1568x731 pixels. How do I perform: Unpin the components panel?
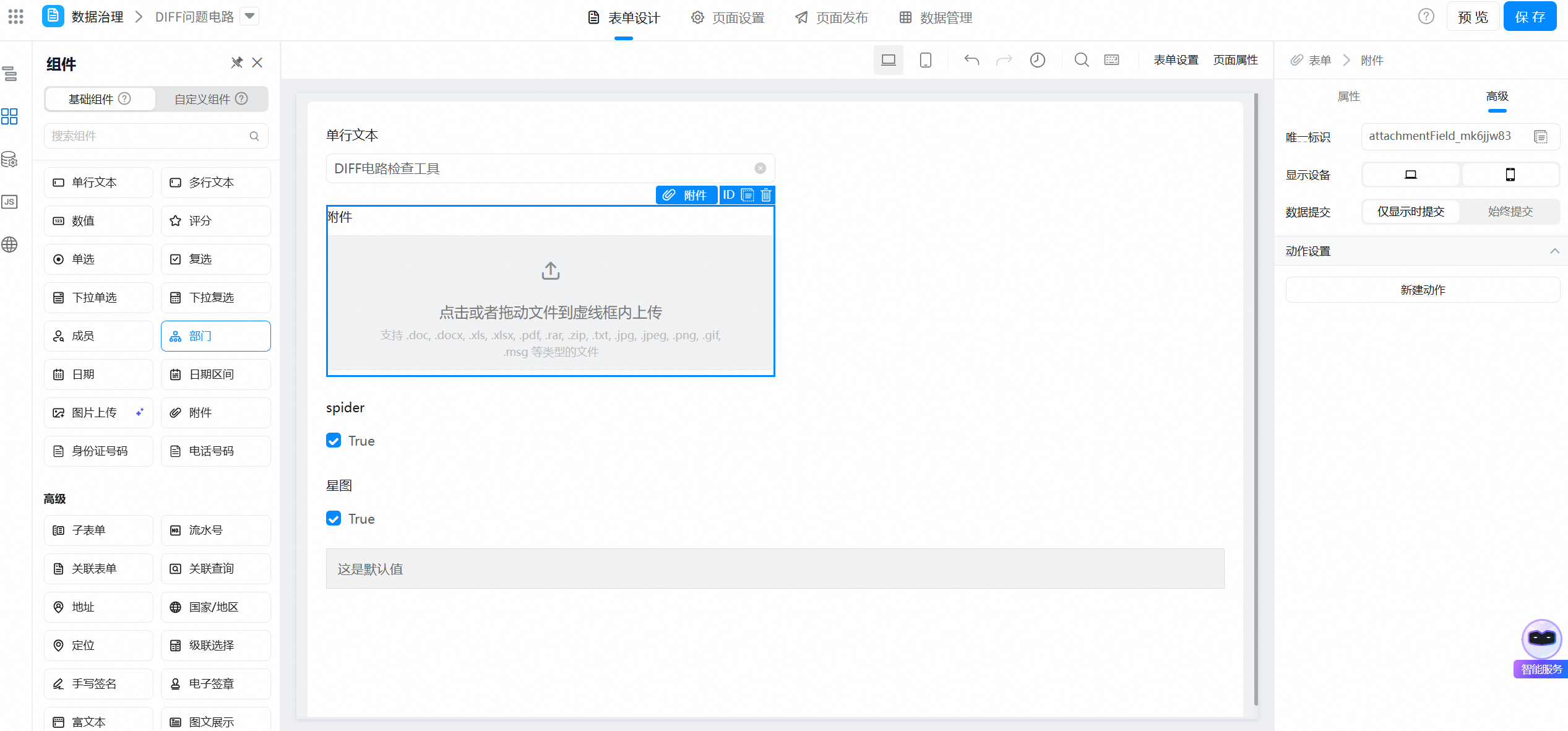click(x=236, y=63)
